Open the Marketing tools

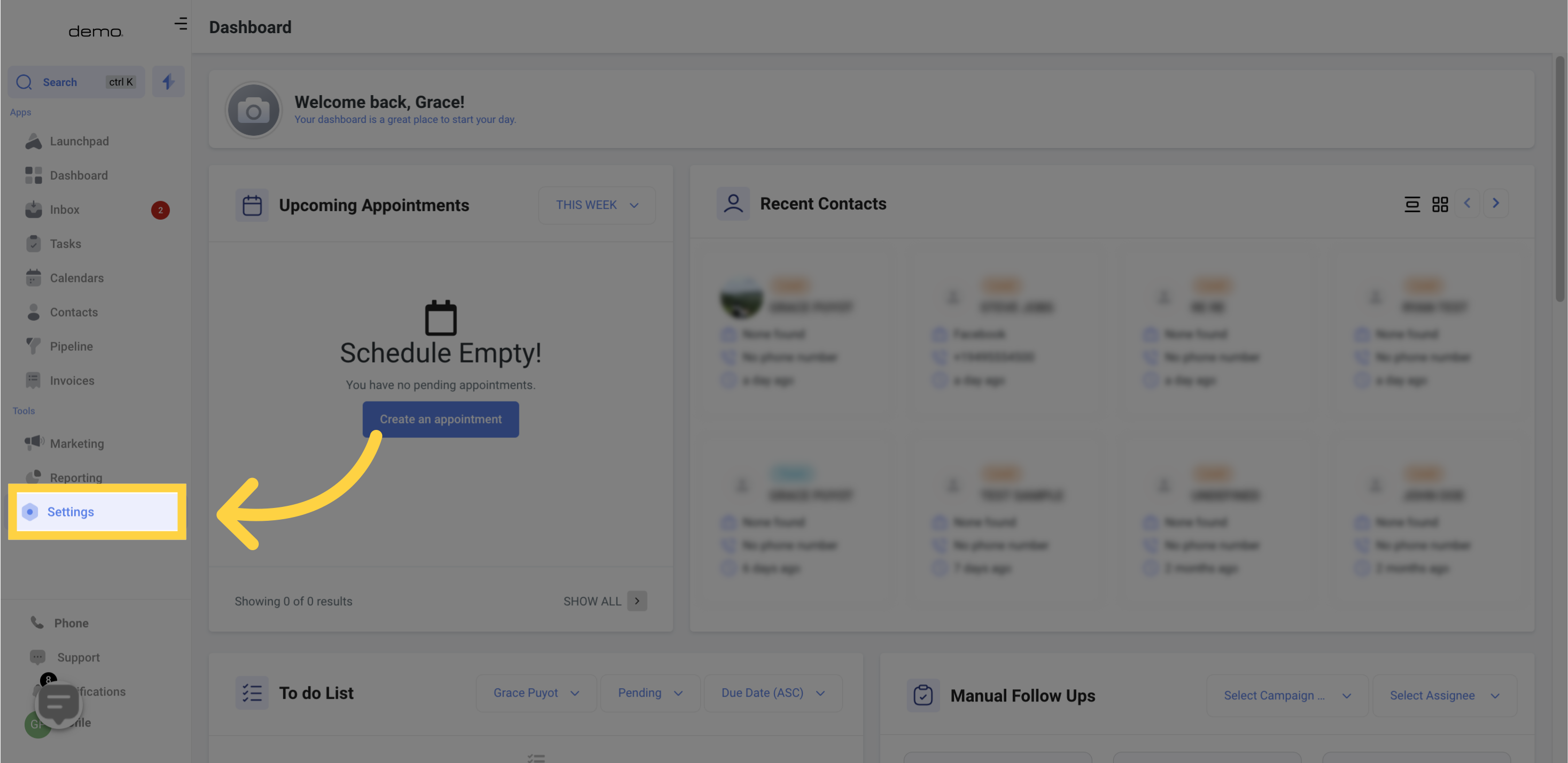[76, 444]
